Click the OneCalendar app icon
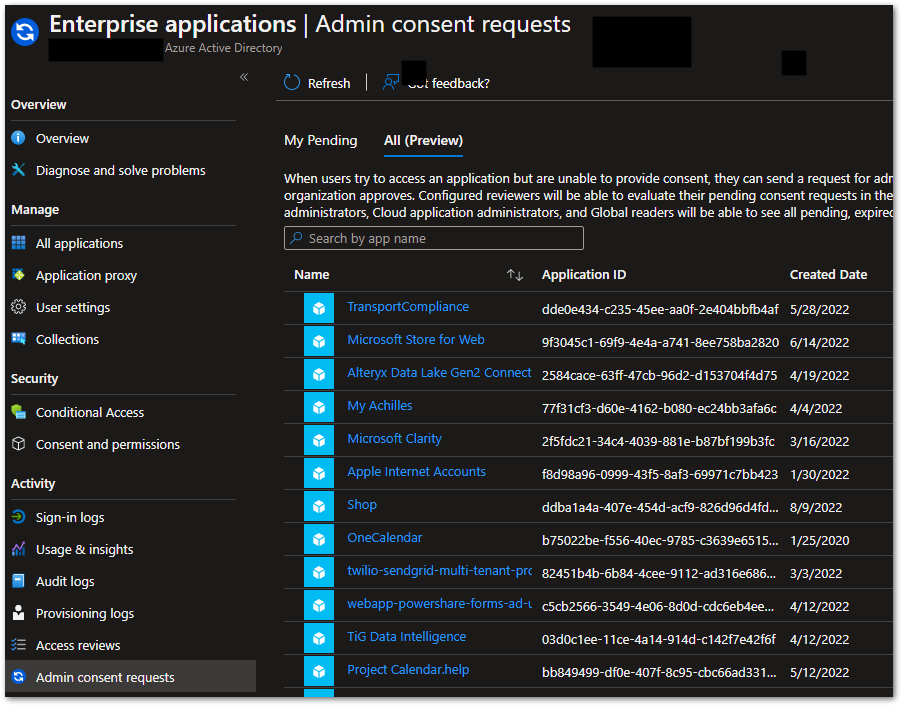 pos(319,539)
